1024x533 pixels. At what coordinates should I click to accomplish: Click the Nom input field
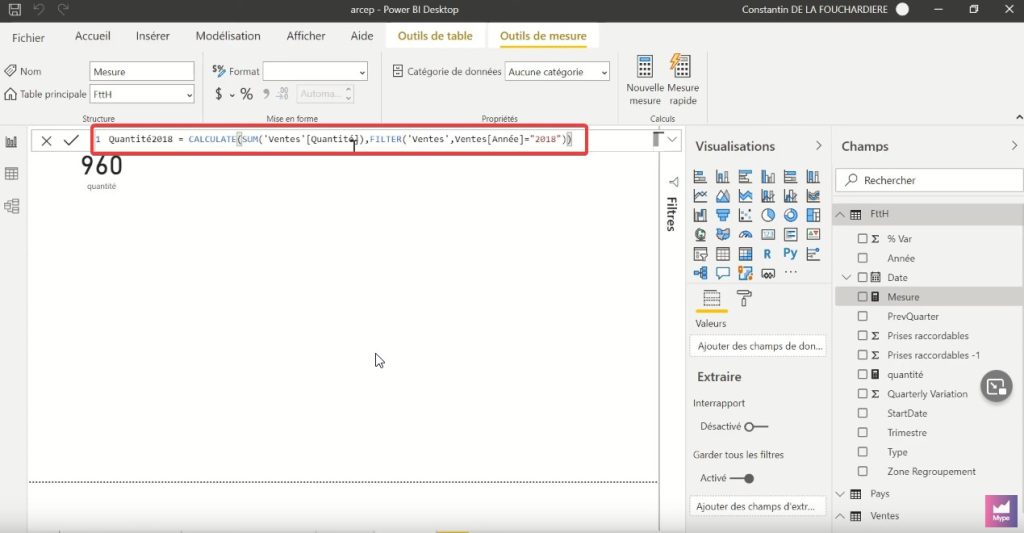tap(142, 71)
